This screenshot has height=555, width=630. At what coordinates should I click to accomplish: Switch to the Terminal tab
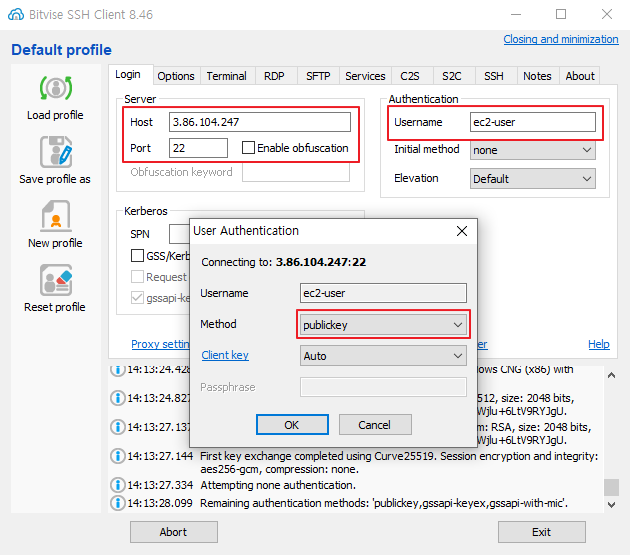click(x=227, y=76)
